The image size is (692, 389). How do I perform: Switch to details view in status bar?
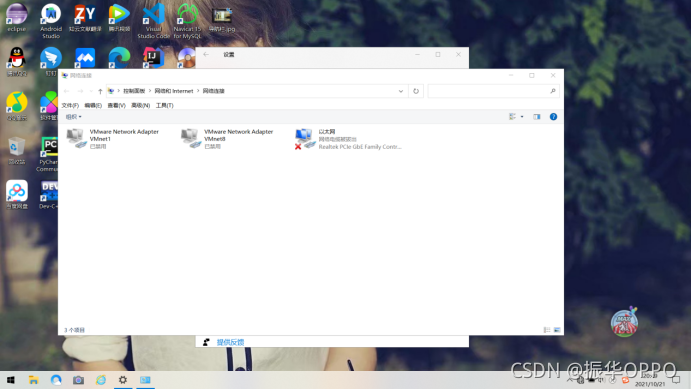pyautogui.click(x=547, y=330)
